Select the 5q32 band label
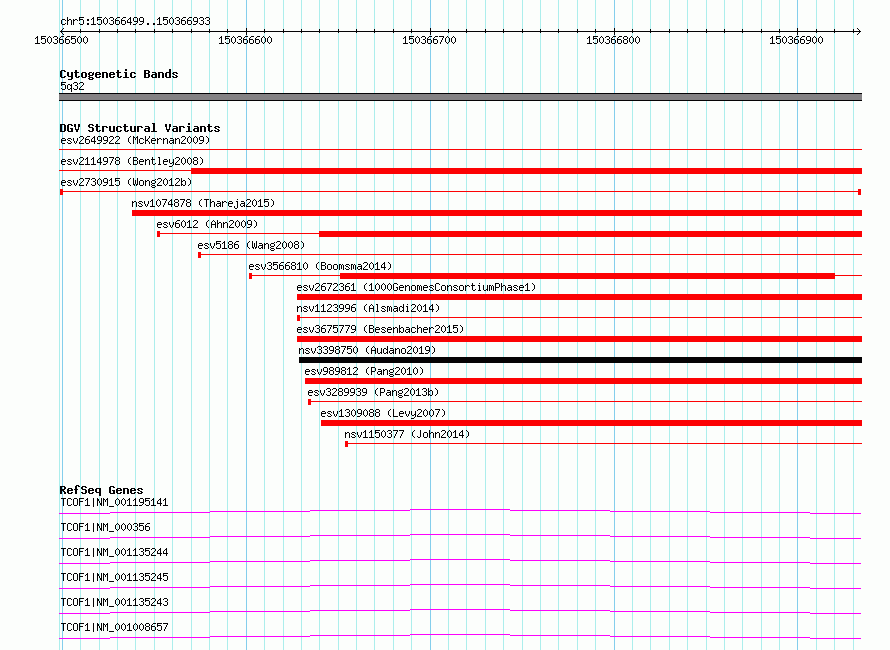The width and height of the screenshot is (890, 650). [72, 86]
